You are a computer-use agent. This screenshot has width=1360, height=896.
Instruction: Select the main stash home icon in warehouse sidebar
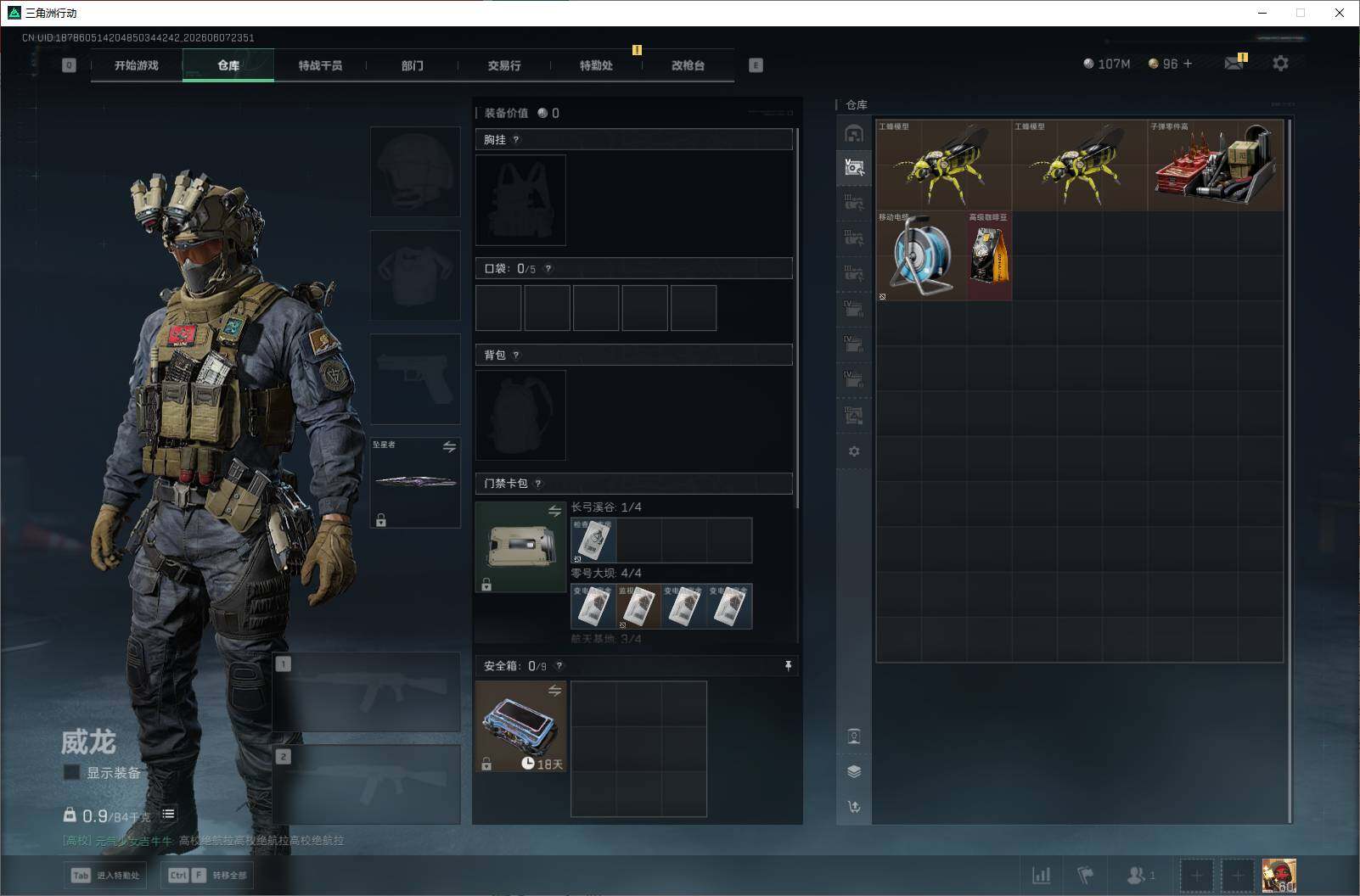[x=854, y=133]
